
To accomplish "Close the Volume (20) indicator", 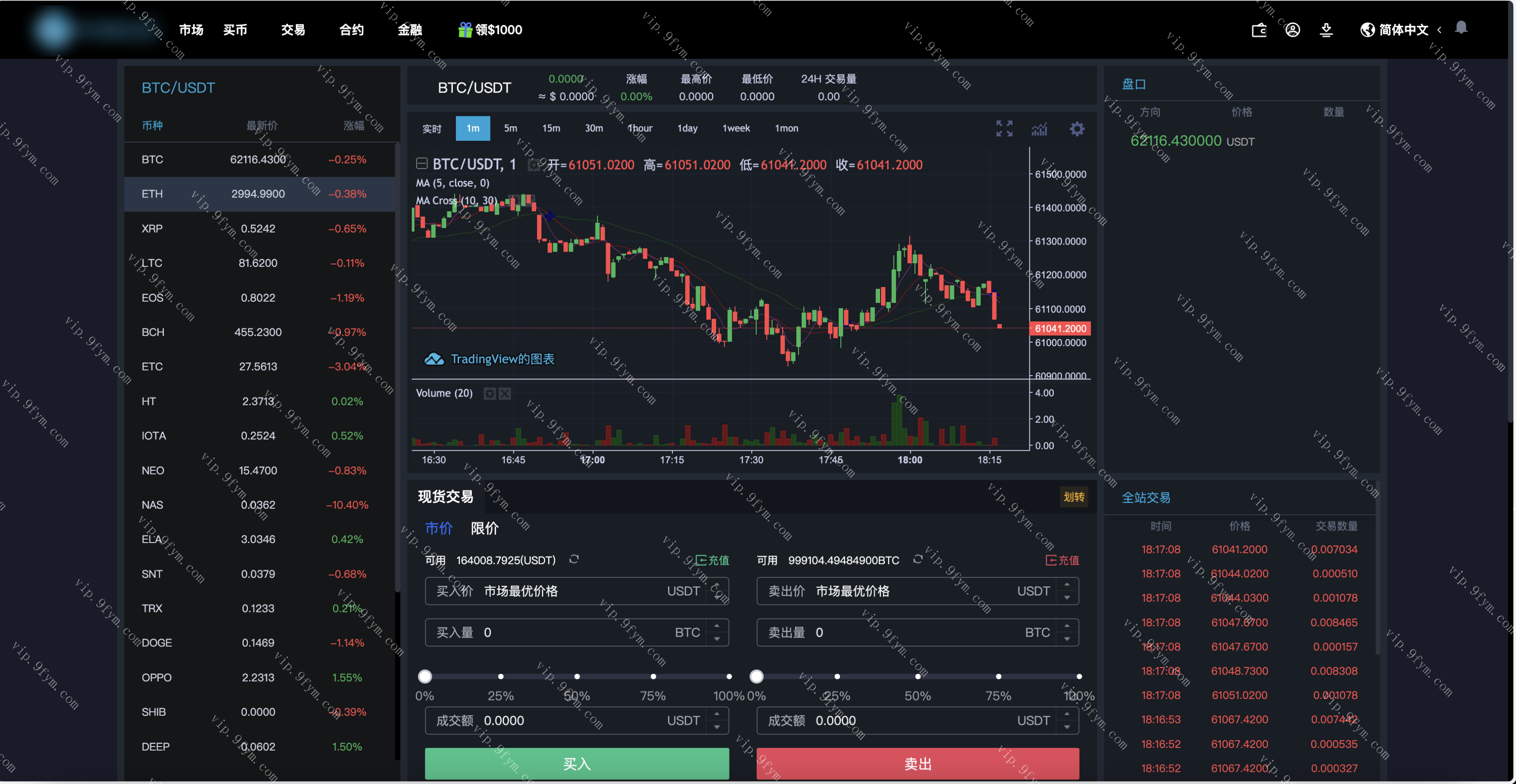I will click(x=505, y=393).
